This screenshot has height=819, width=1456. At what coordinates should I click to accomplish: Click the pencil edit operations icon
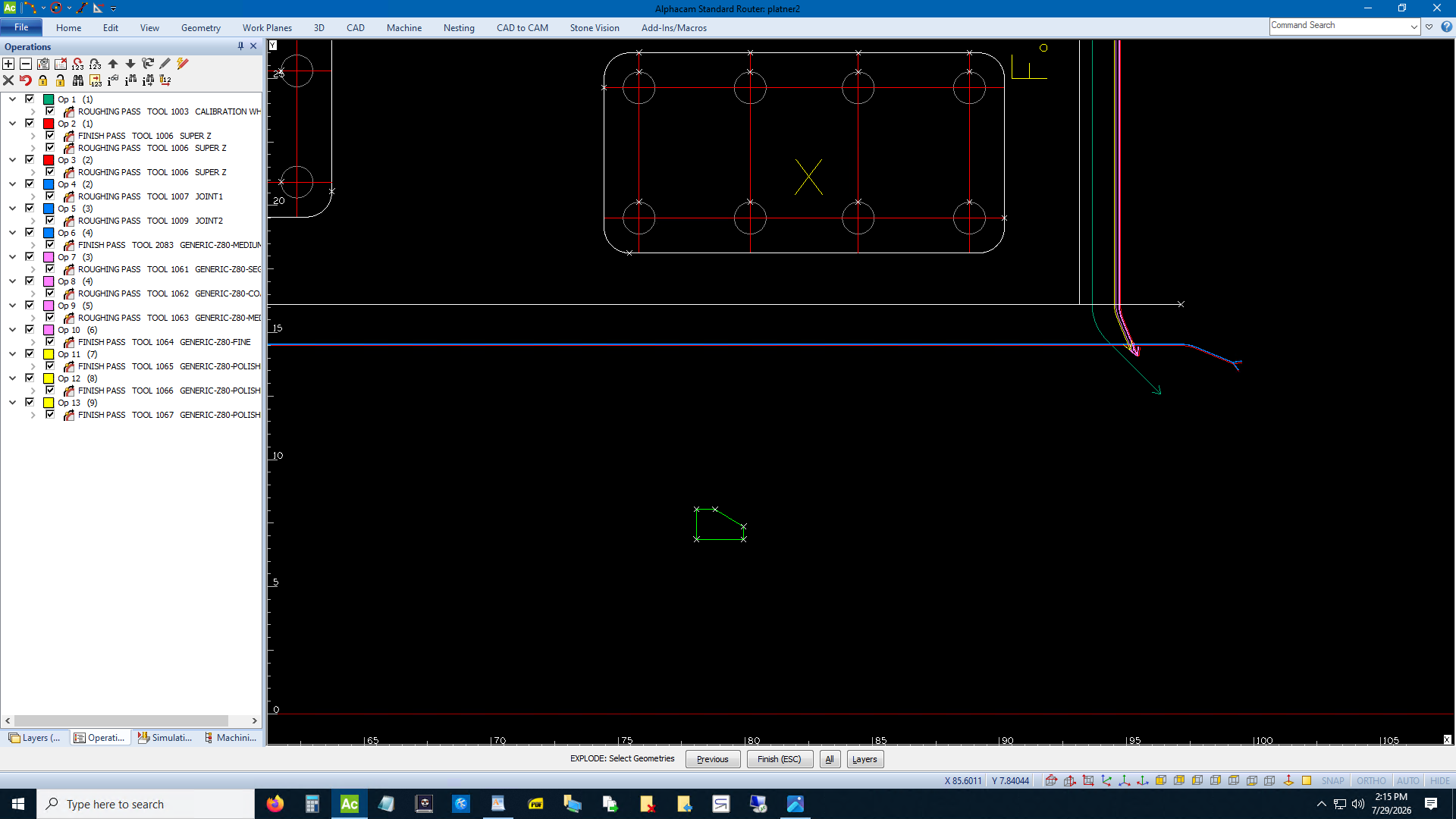(x=165, y=64)
